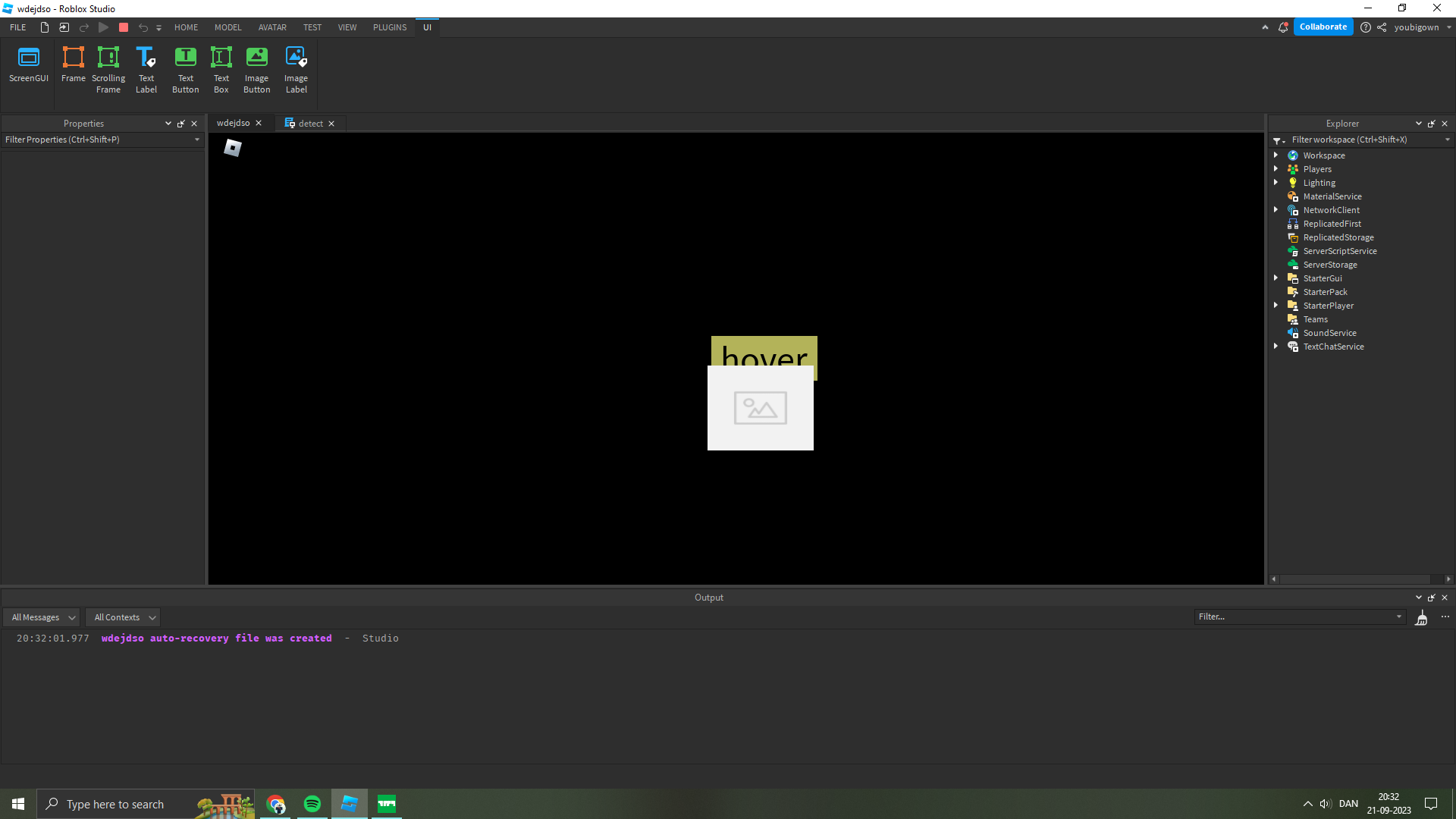Insert an Image Button

coord(256,68)
